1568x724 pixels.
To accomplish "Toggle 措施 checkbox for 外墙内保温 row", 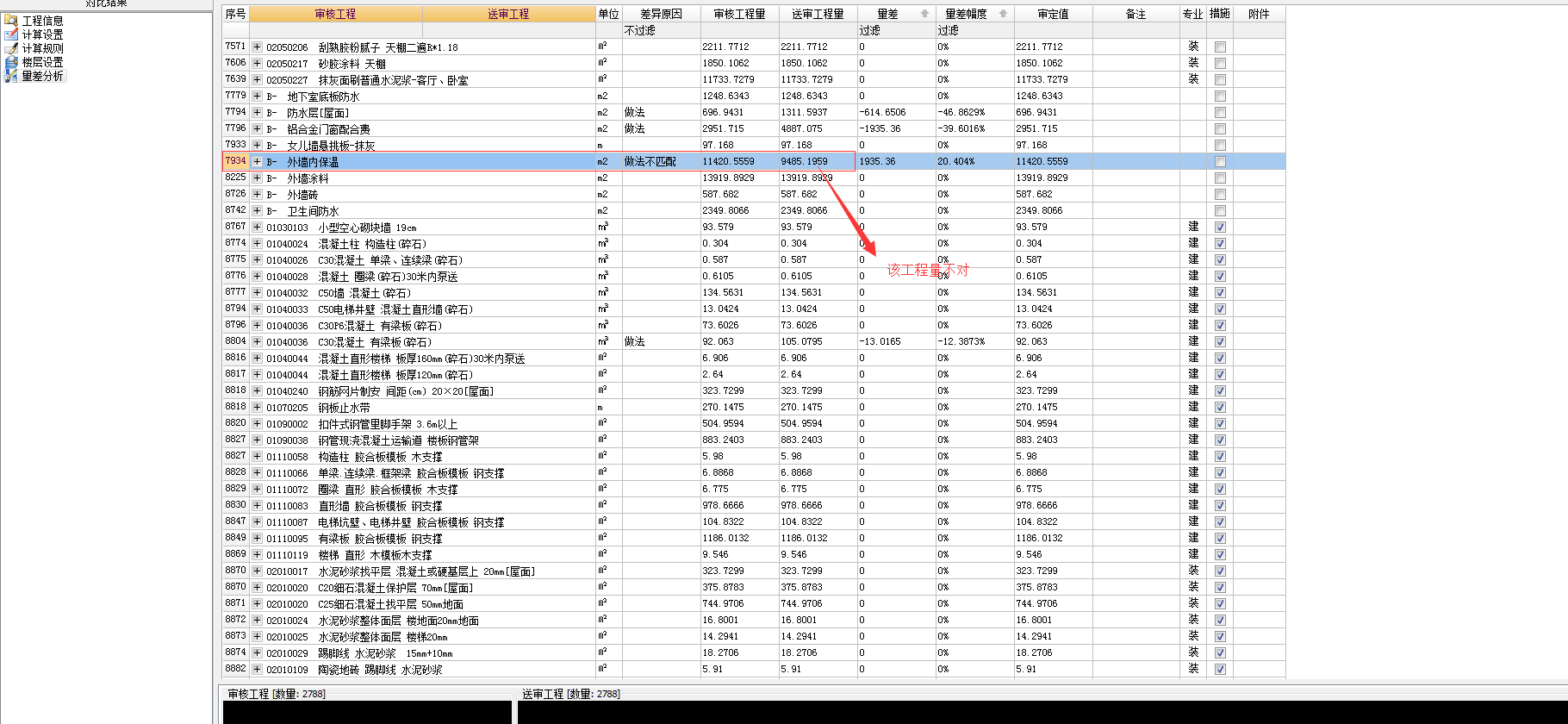I will click(1220, 162).
